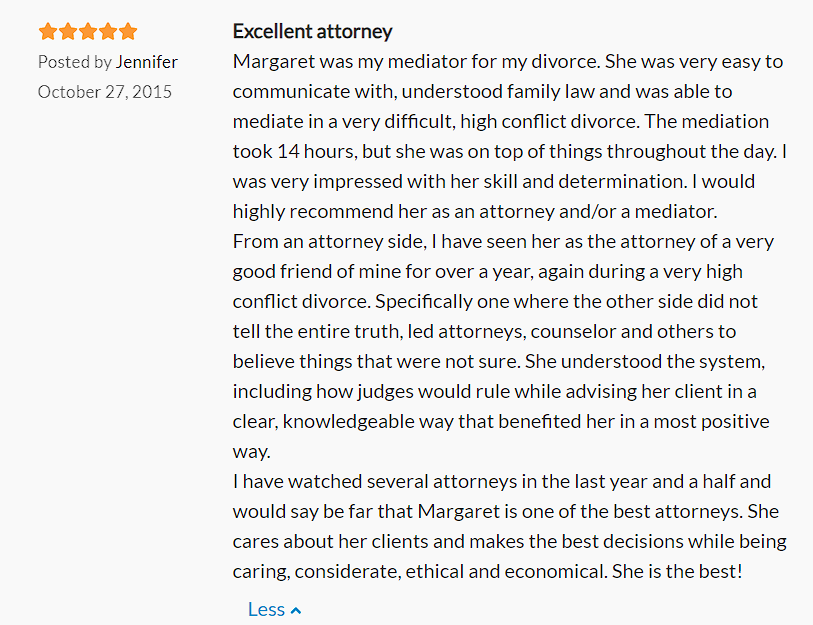
Task: Click the first orange rating star
Action: (48, 32)
